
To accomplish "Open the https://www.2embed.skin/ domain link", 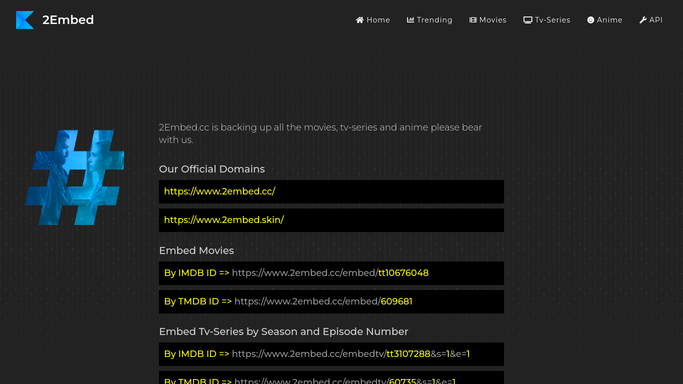I will (x=224, y=220).
